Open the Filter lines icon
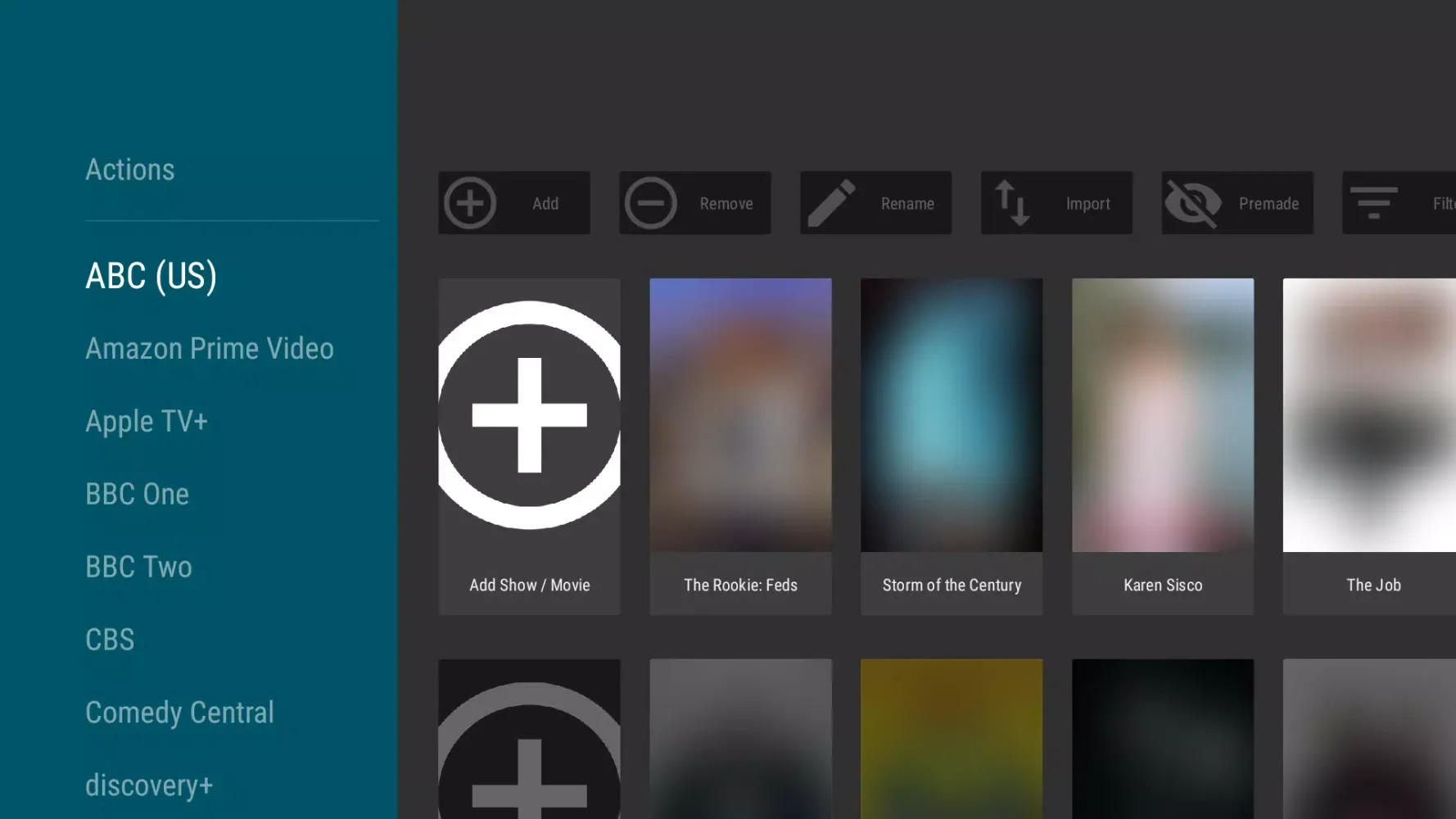Image resolution: width=1456 pixels, height=819 pixels. [x=1374, y=203]
